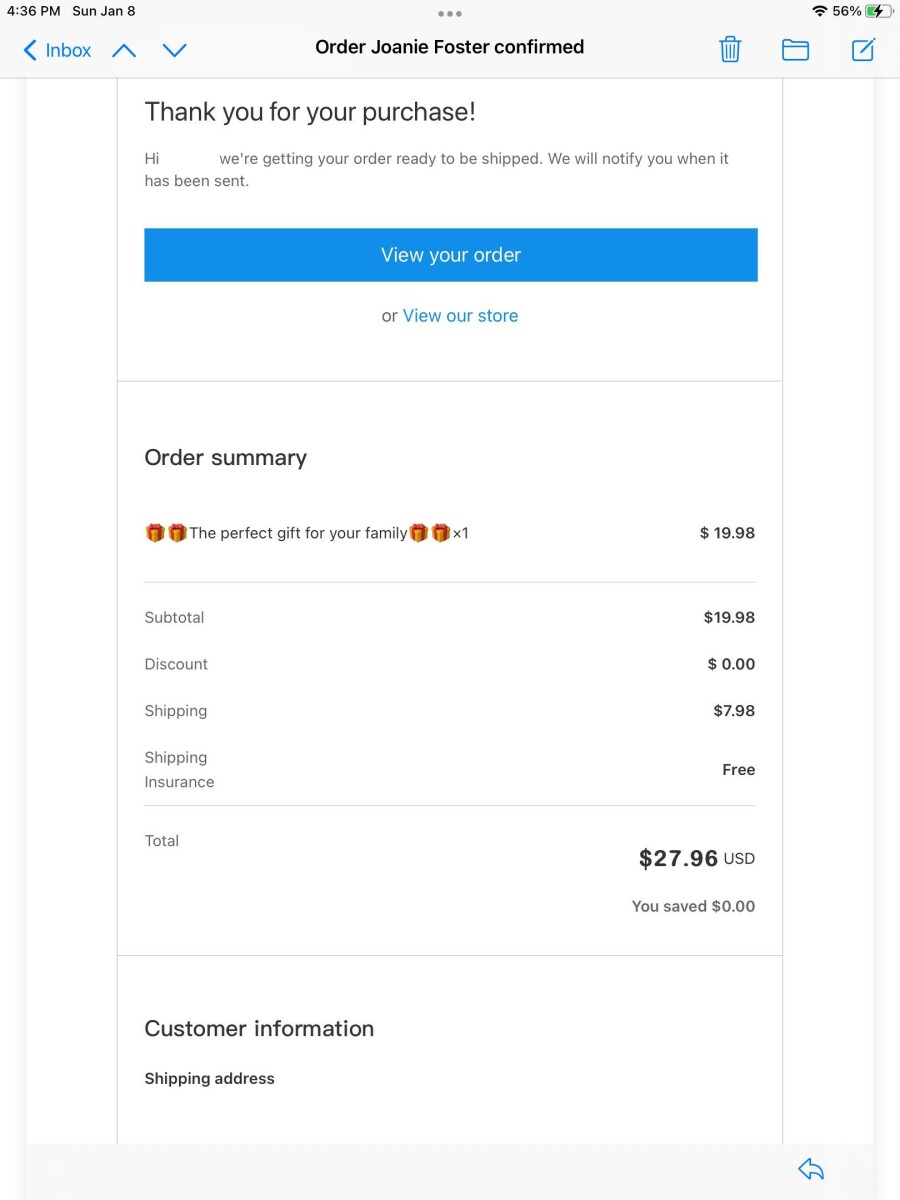The image size is (900, 1200).
Task: Tap the Customer information heading
Action: click(x=259, y=1029)
